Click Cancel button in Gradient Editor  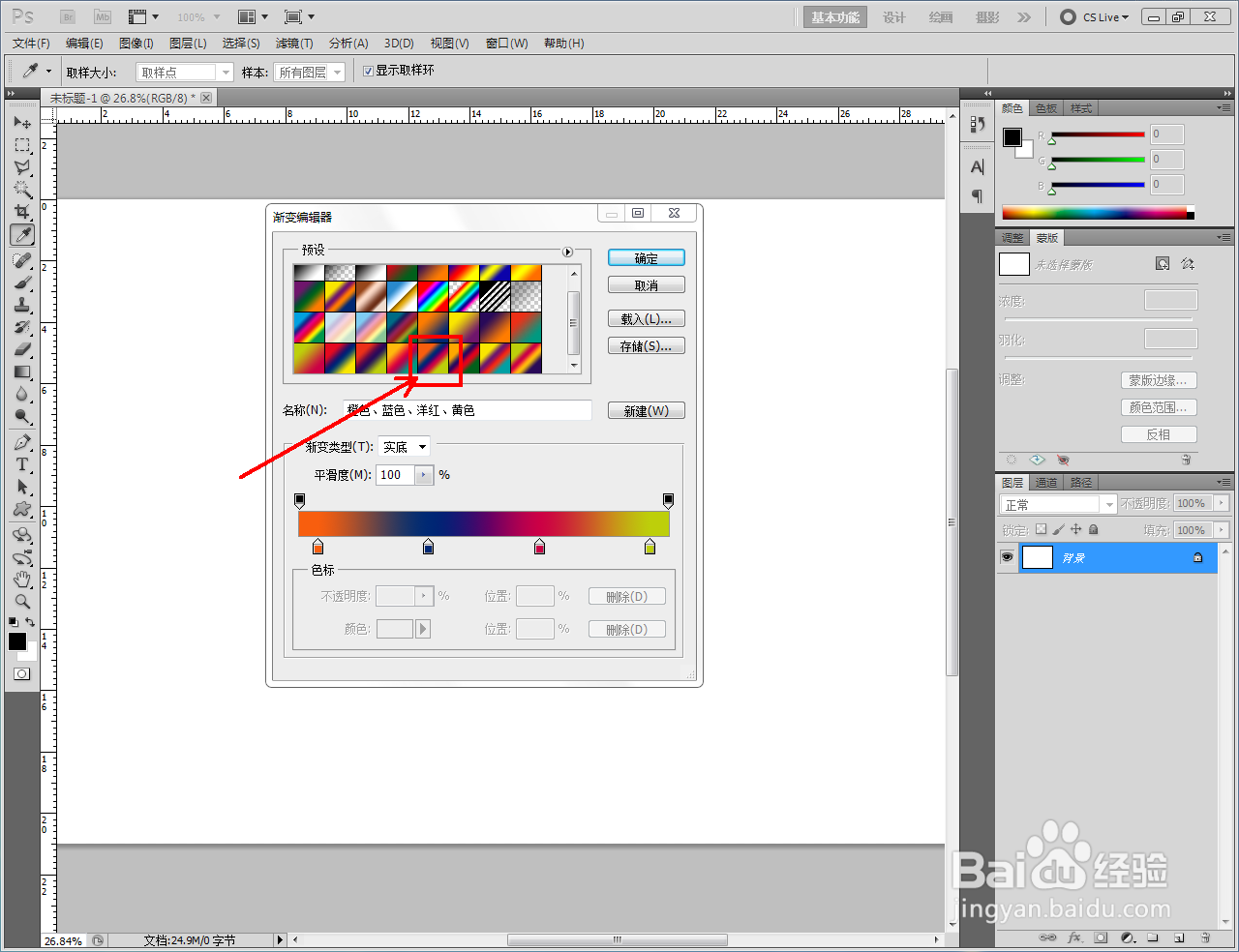(647, 285)
